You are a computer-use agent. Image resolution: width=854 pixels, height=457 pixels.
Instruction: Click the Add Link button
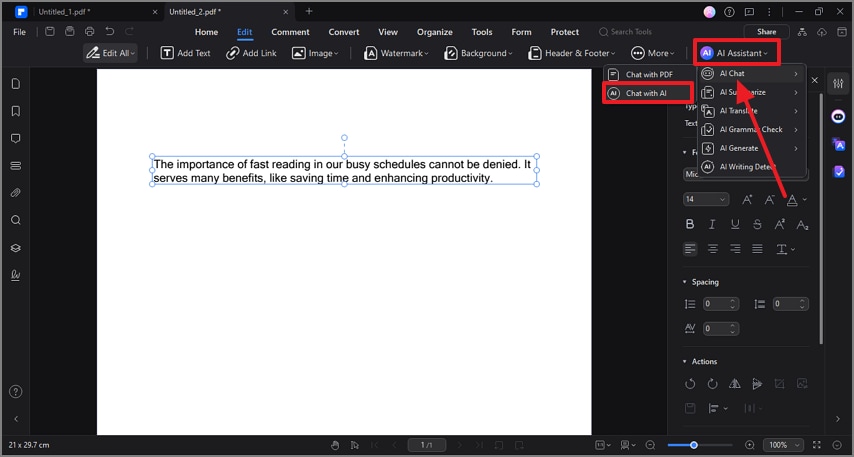click(x=252, y=53)
